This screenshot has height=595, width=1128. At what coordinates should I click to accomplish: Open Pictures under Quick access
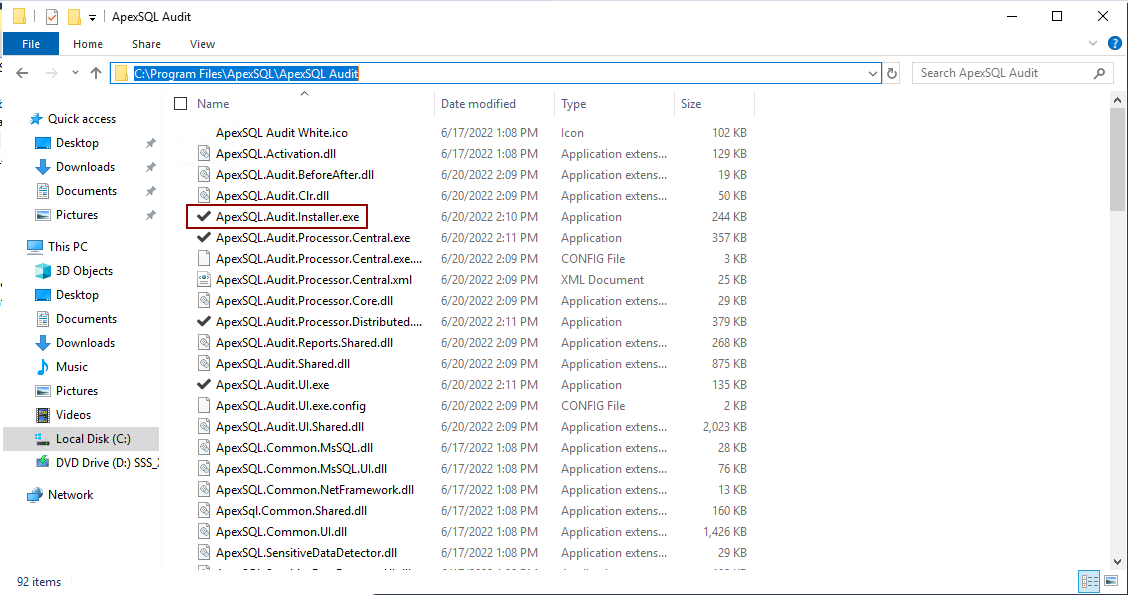pyautogui.click(x=77, y=215)
